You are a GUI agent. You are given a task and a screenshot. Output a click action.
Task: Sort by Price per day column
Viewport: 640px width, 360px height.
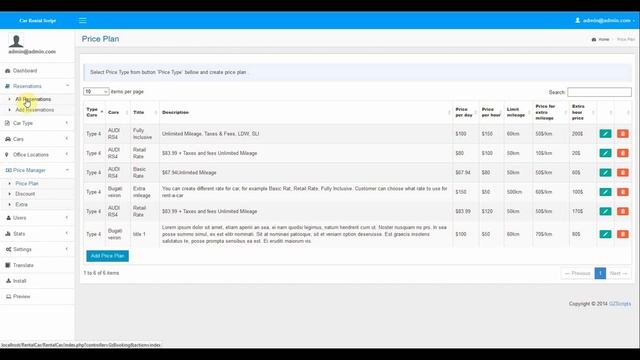(x=466, y=112)
